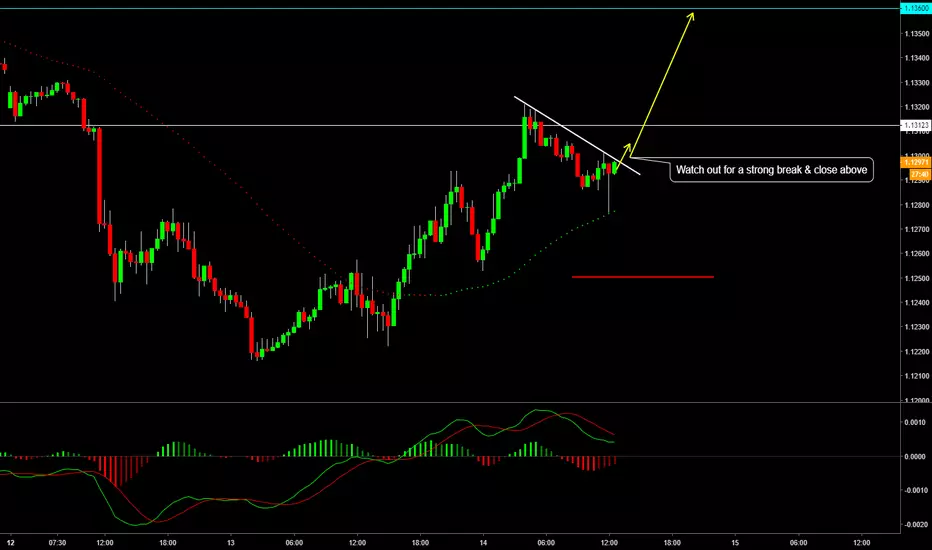This screenshot has width=932, height=550.
Task: Click the 1.12400 price axis label
Action: [x=916, y=303]
